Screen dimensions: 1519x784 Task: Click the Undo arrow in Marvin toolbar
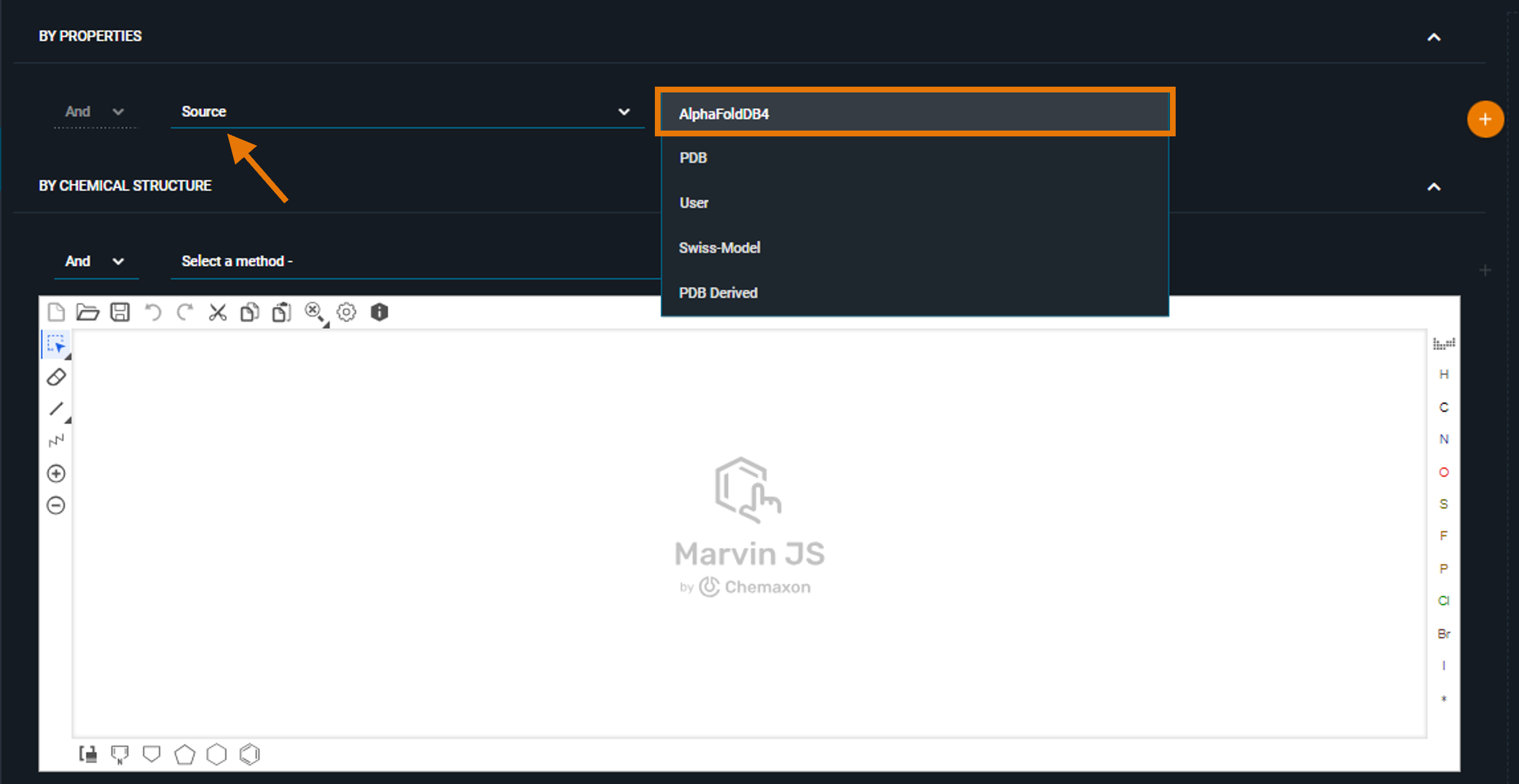tap(153, 312)
